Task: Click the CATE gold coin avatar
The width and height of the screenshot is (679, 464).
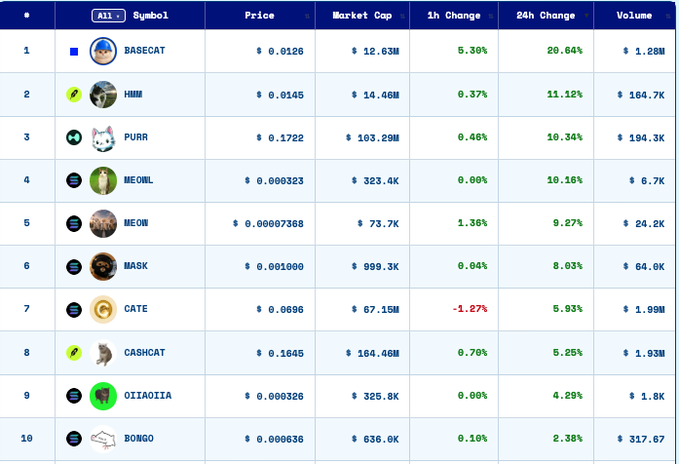Action: click(x=103, y=309)
